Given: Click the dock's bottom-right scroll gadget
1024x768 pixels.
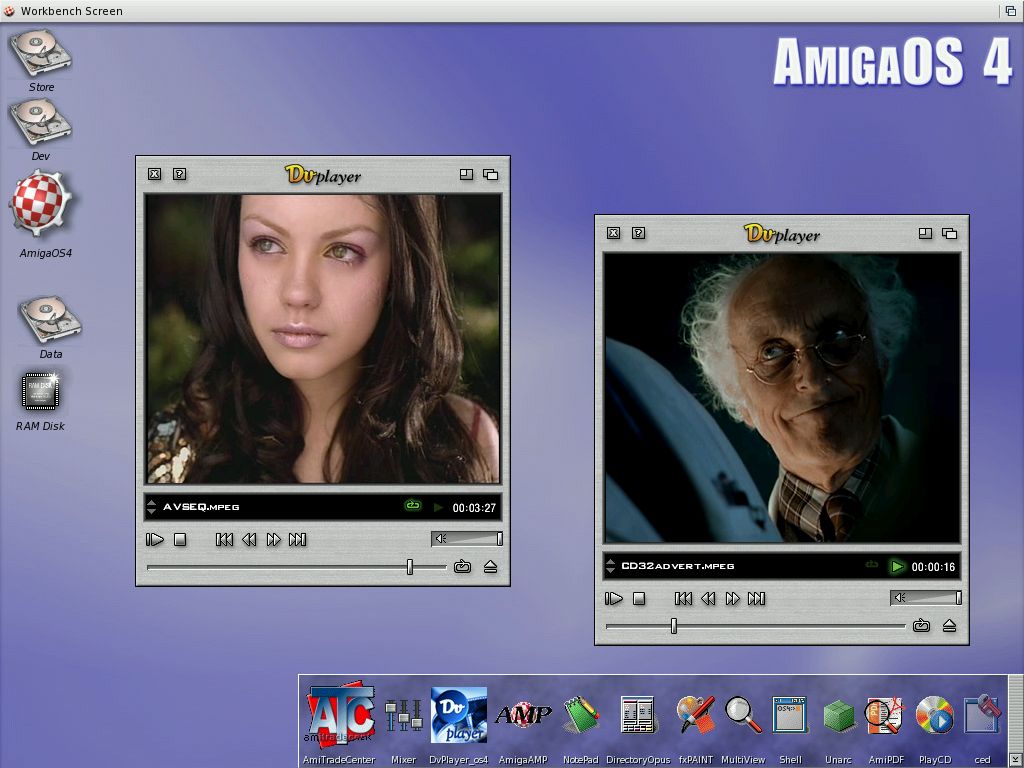Looking at the screenshot, I should coord(1015,759).
